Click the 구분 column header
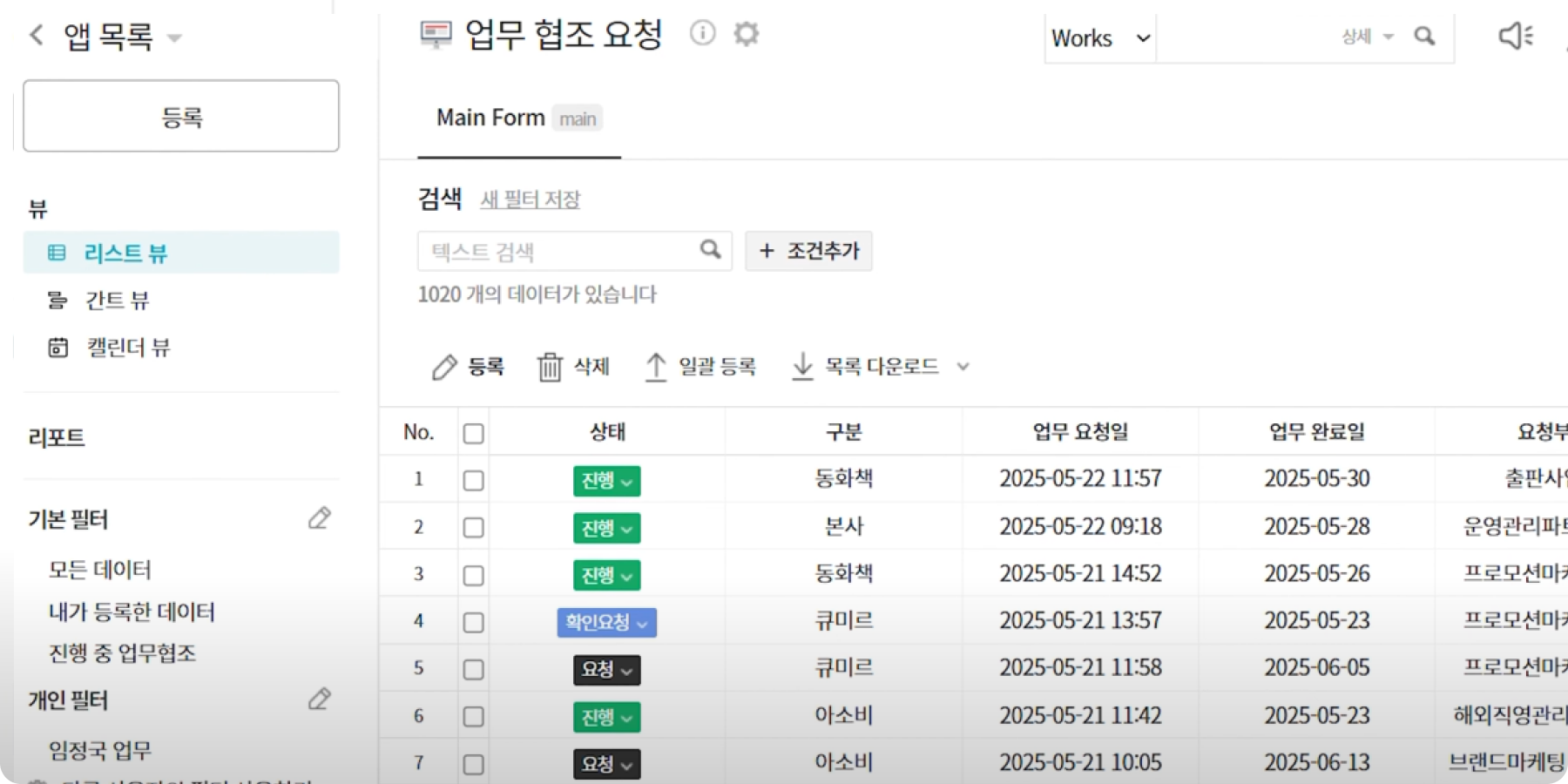Image resolution: width=1568 pixels, height=784 pixels. coord(843,431)
